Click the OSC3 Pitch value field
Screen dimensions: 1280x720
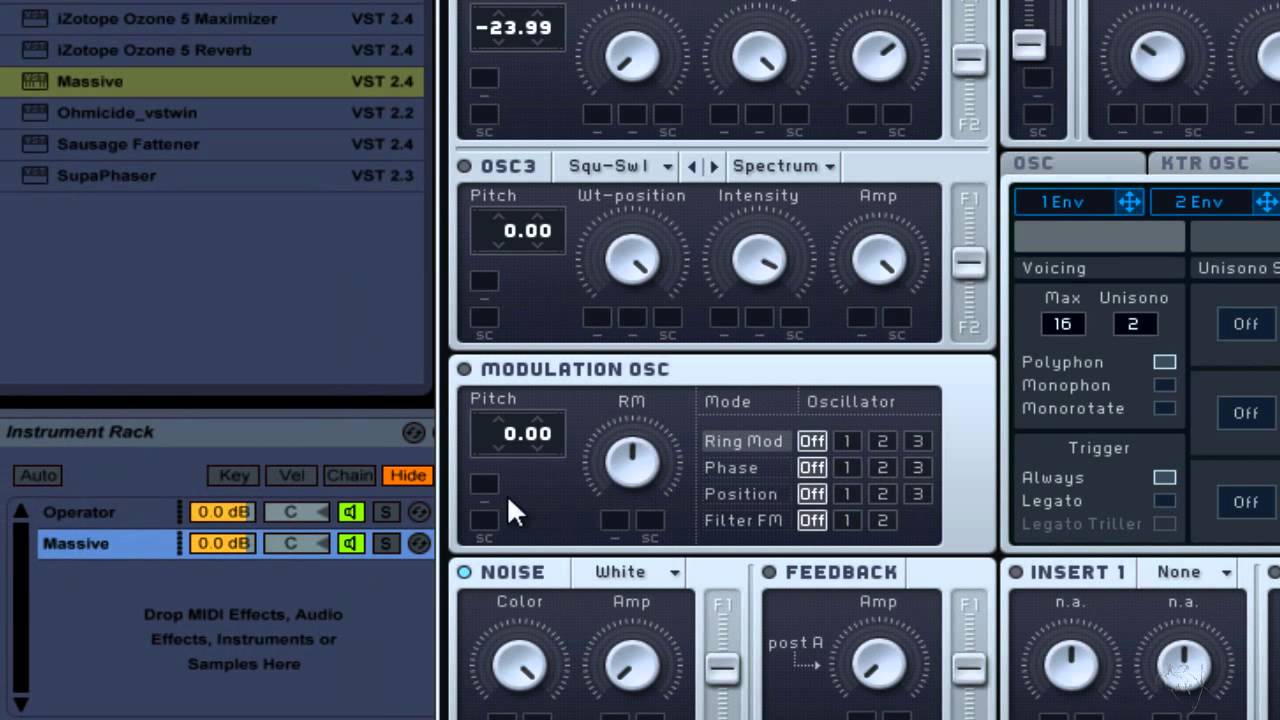(517, 231)
